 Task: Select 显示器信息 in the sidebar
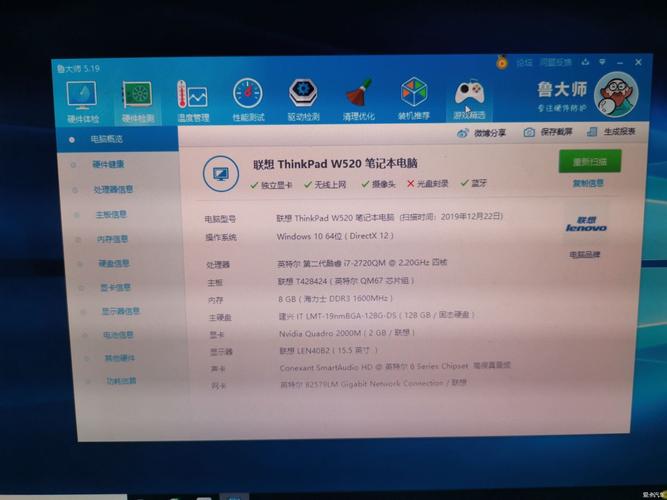pyautogui.click(x=121, y=311)
